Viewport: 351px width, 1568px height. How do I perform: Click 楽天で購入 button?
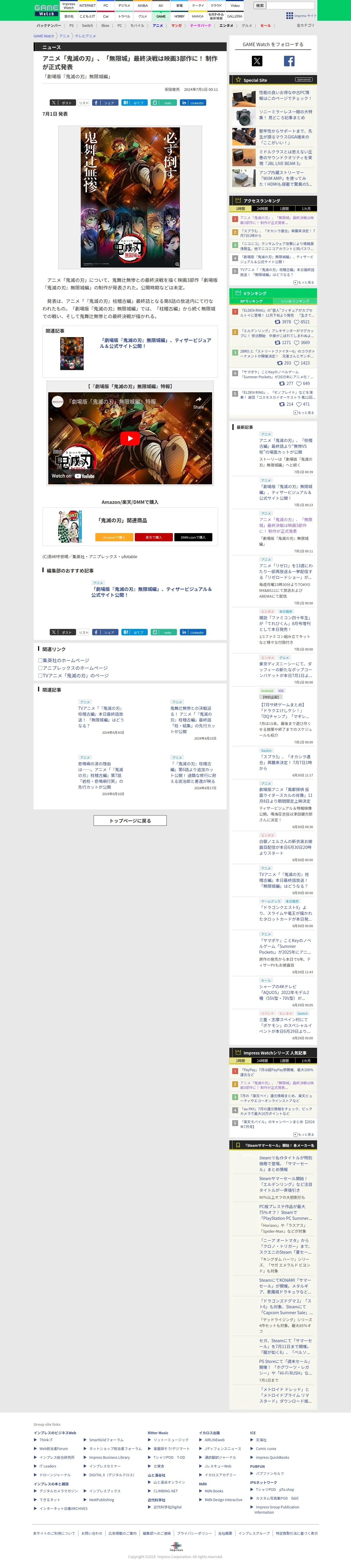point(154,537)
